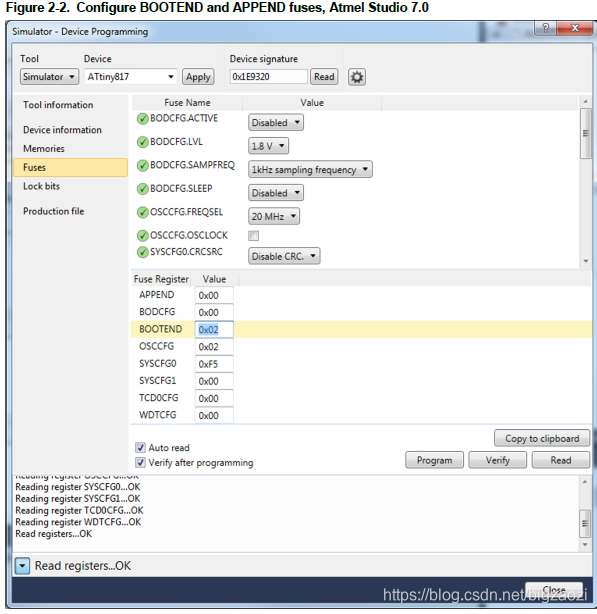The image size is (597, 614).
Task: Click green check icon beside BODCFG.LVL
Action: point(142,142)
